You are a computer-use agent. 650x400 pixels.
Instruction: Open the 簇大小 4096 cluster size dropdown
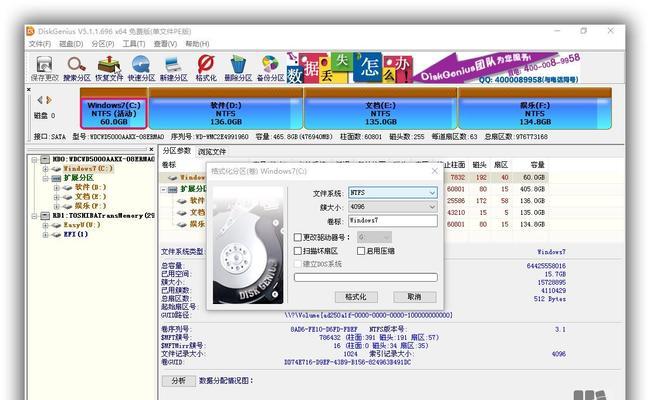pyautogui.click(x=393, y=206)
